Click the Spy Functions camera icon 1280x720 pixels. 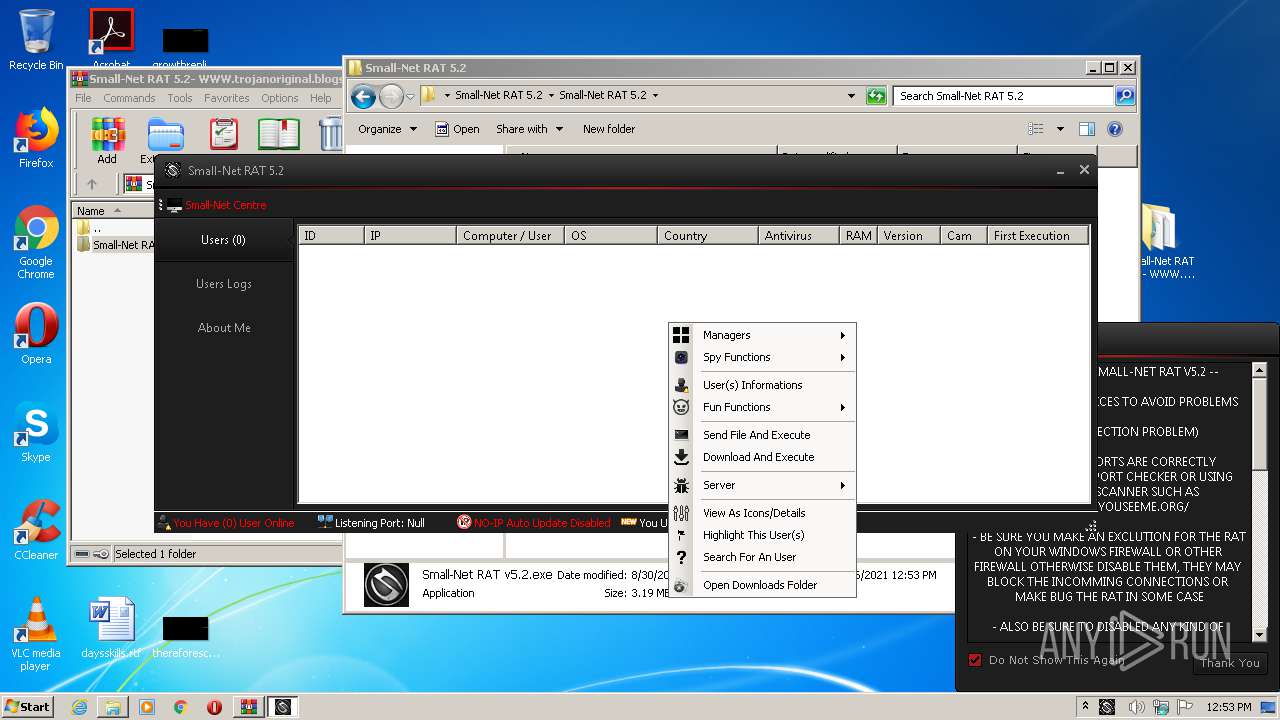tap(681, 357)
